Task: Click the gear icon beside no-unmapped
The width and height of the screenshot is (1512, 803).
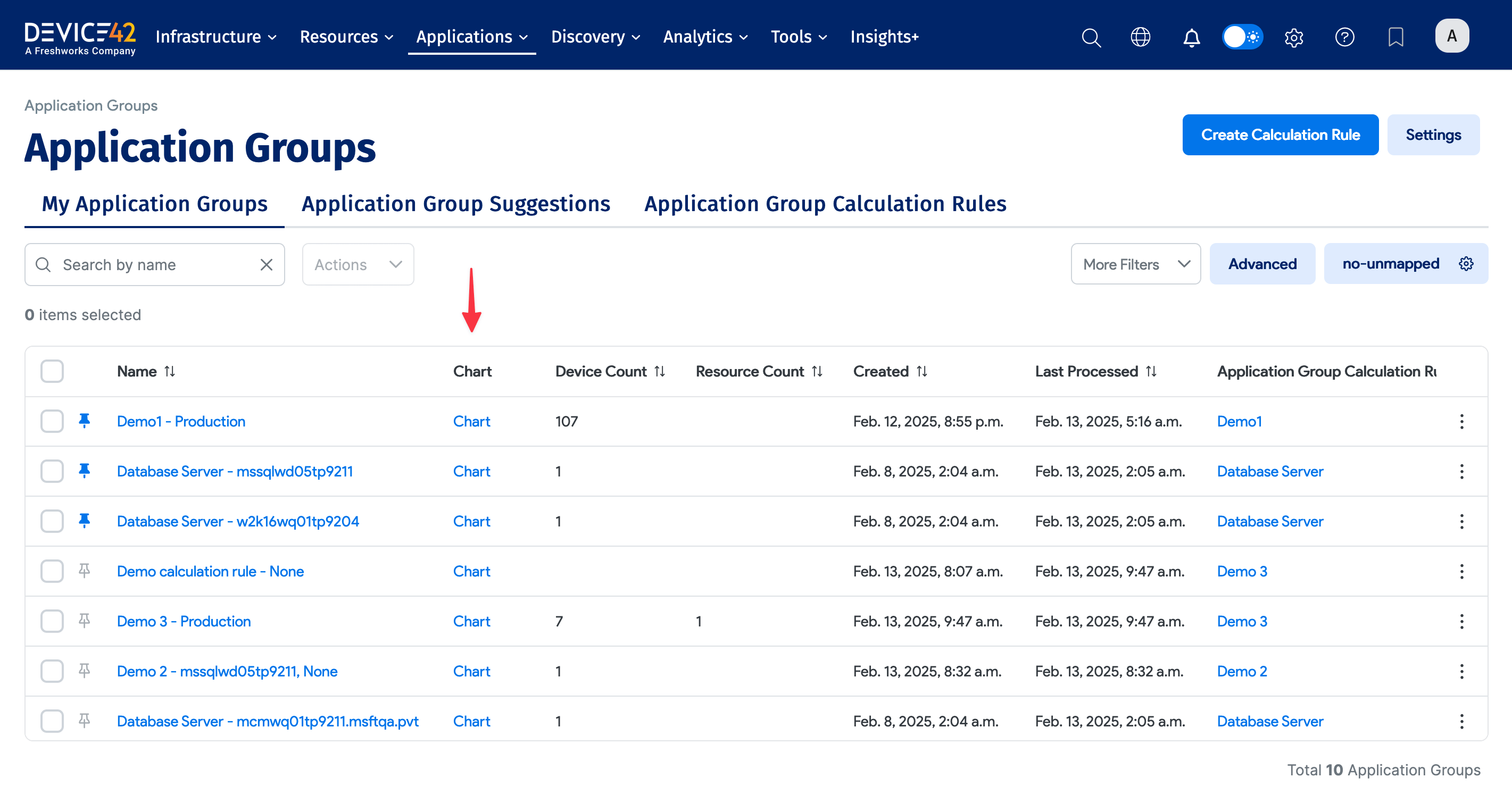Action: click(1466, 264)
